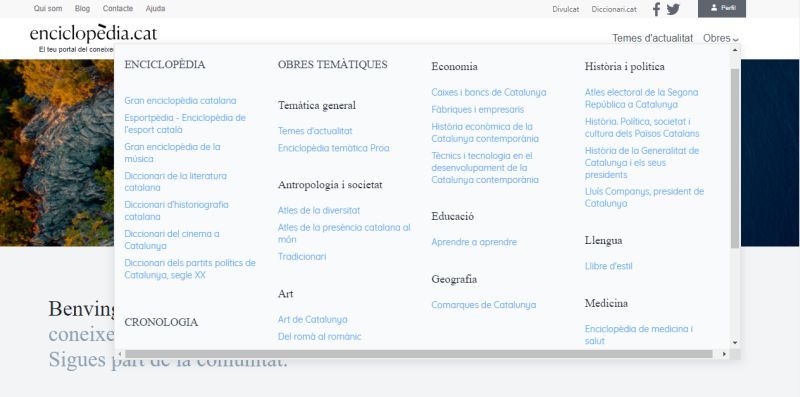
Task: Open the Tradicionari link
Action: 302,257
